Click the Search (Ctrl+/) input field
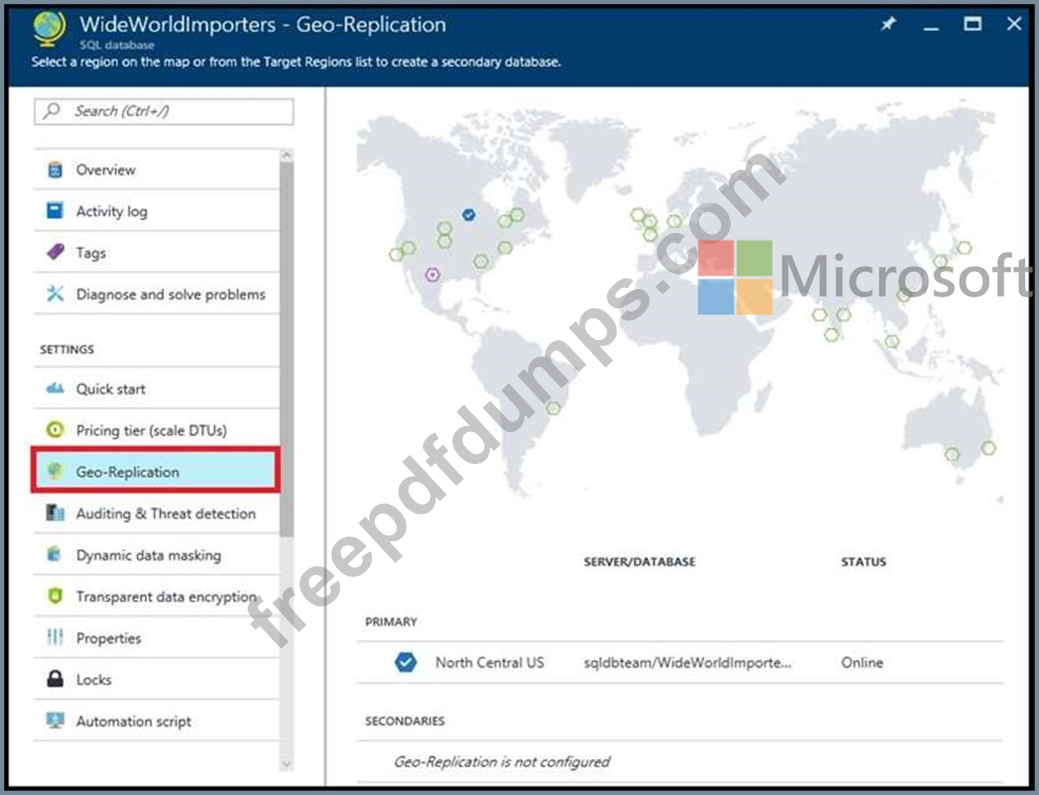Viewport: 1039px width, 795px height. pyautogui.click(x=164, y=111)
